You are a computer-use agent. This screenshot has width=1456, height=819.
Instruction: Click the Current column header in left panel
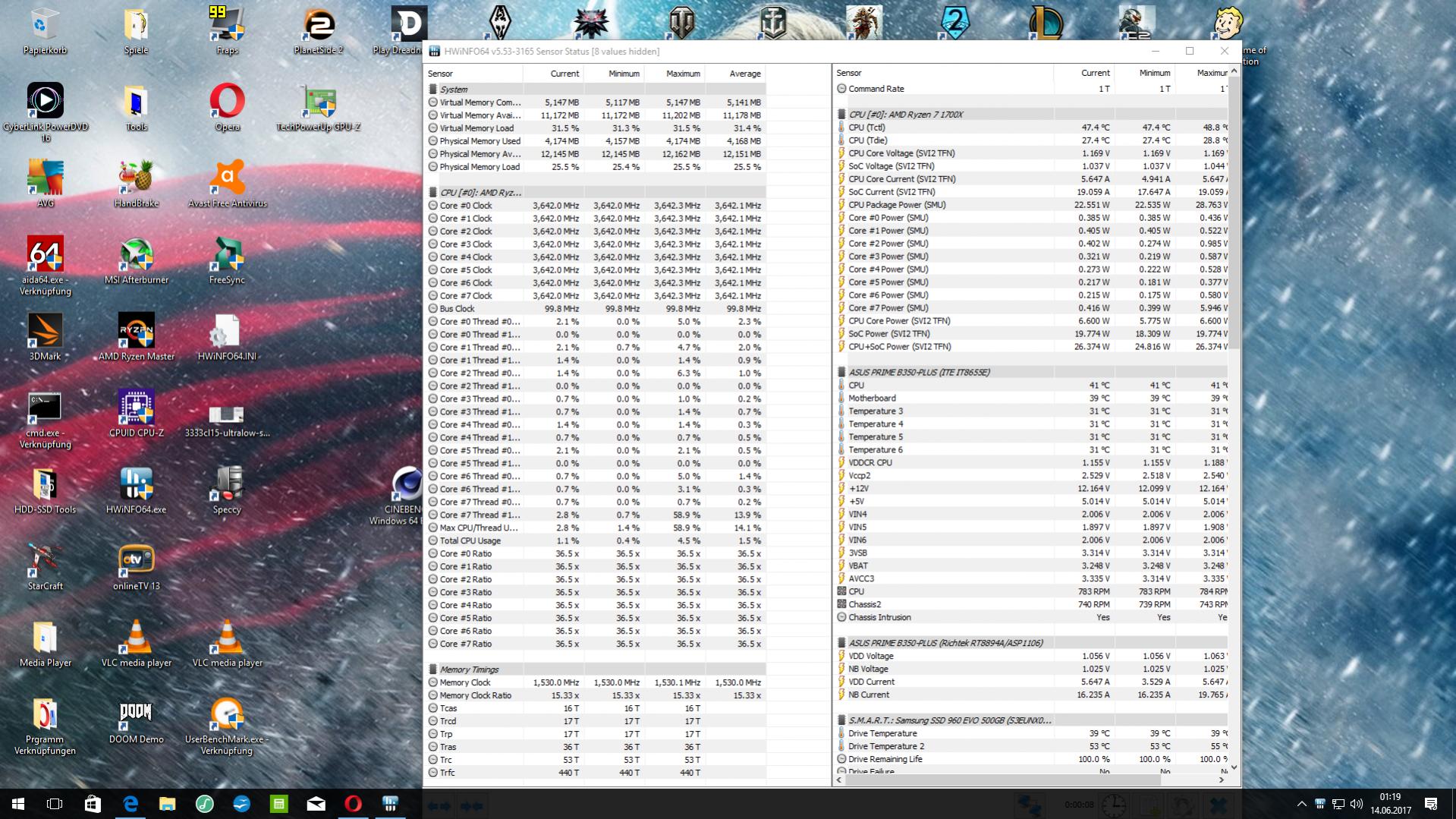552,74
